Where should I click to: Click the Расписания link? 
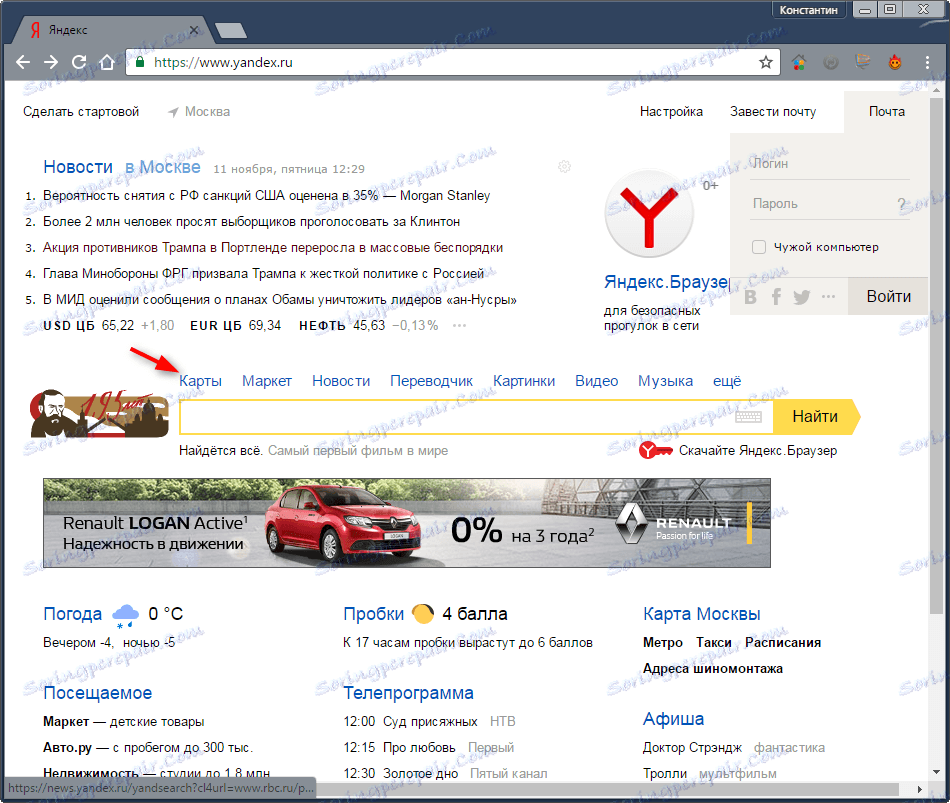pos(783,642)
